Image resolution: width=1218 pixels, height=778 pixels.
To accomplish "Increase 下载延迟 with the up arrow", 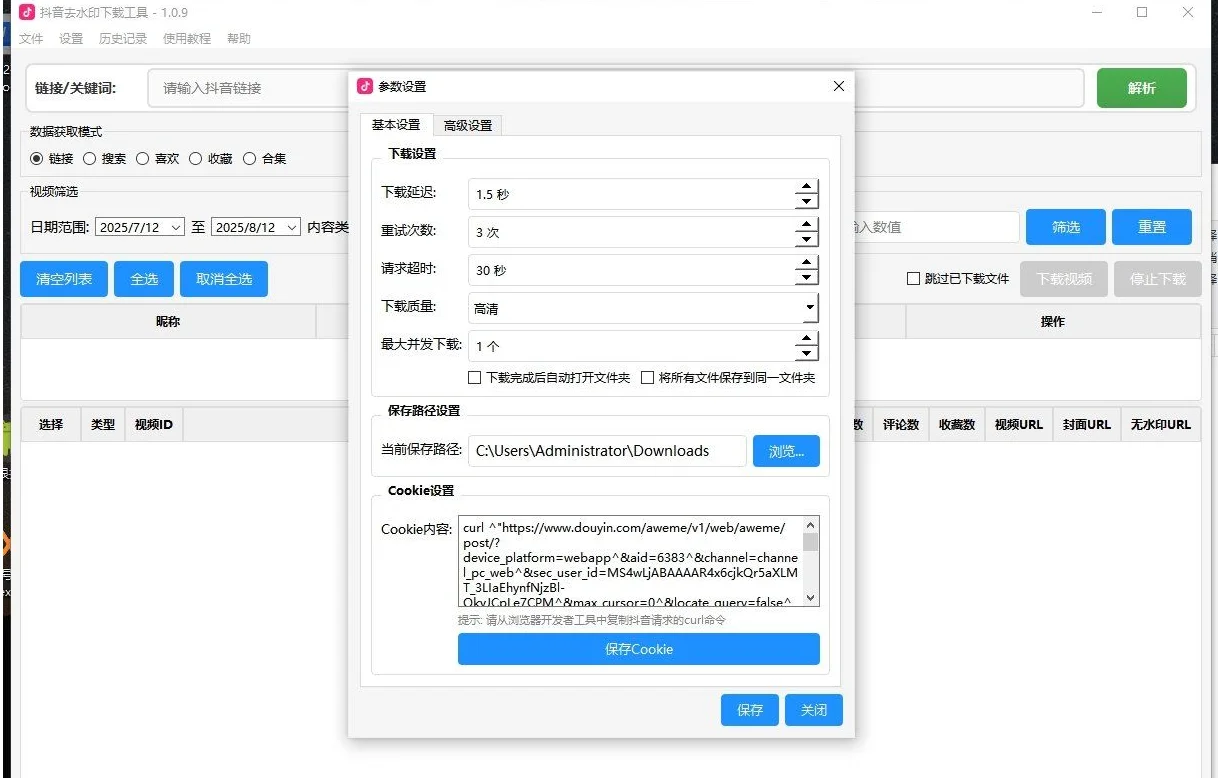I will (x=806, y=187).
